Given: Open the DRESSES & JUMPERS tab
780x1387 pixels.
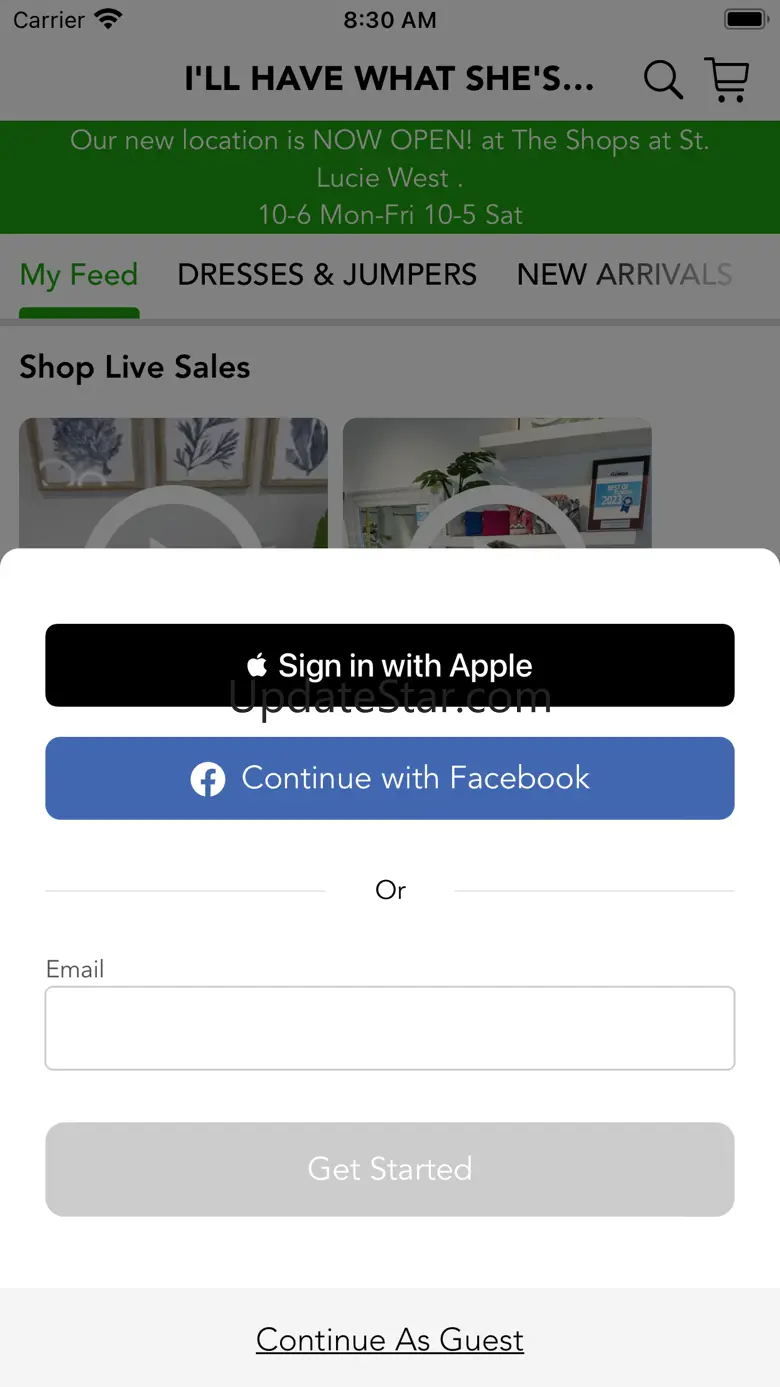Looking at the screenshot, I should 327,275.
